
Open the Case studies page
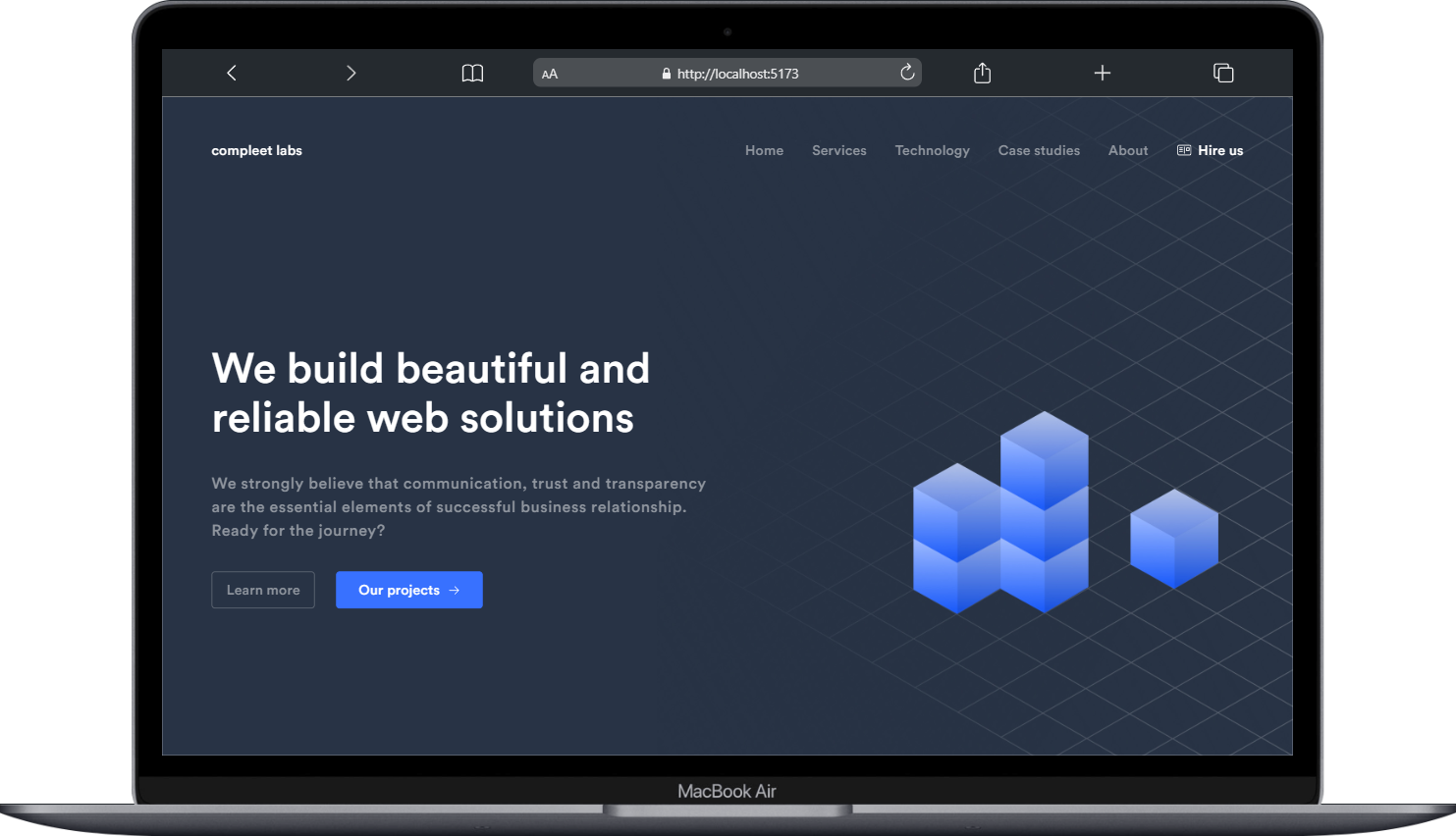1039,150
